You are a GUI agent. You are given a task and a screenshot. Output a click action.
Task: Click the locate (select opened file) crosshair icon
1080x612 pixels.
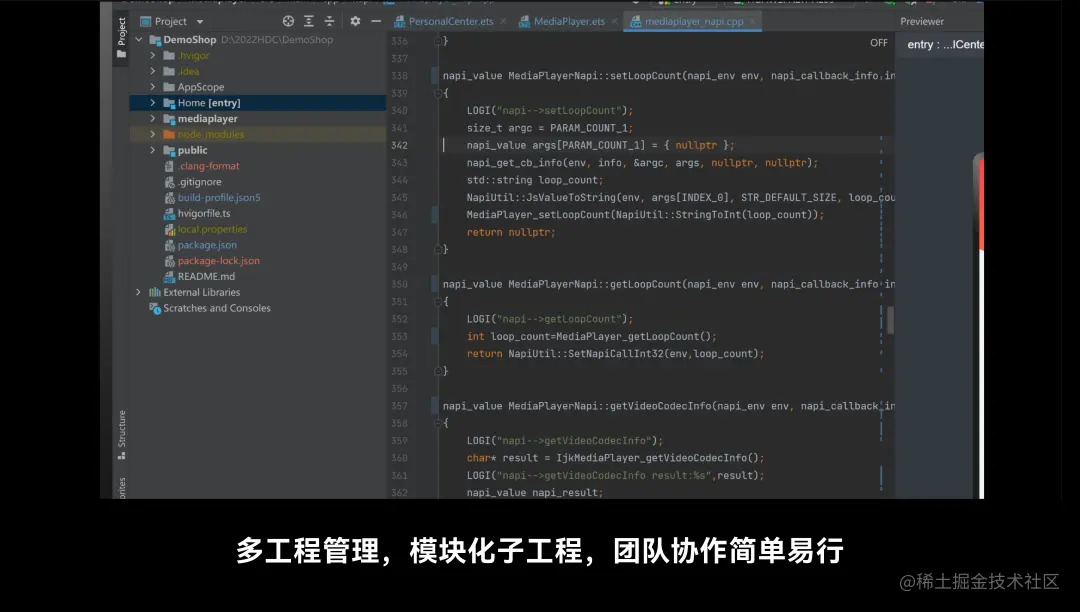pyautogui.click(x=288, y=21)
